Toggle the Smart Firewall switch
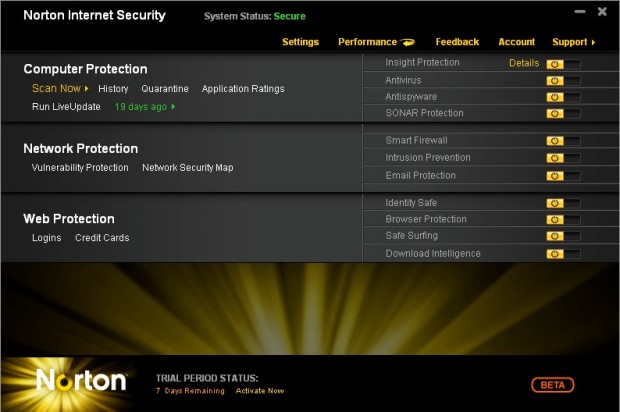Image resolution: width=620 pixels, height=412 pixels. 563,141
